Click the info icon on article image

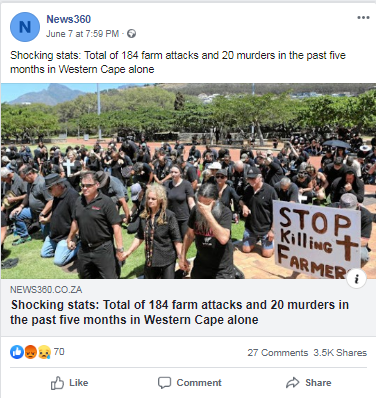point(356,278)
